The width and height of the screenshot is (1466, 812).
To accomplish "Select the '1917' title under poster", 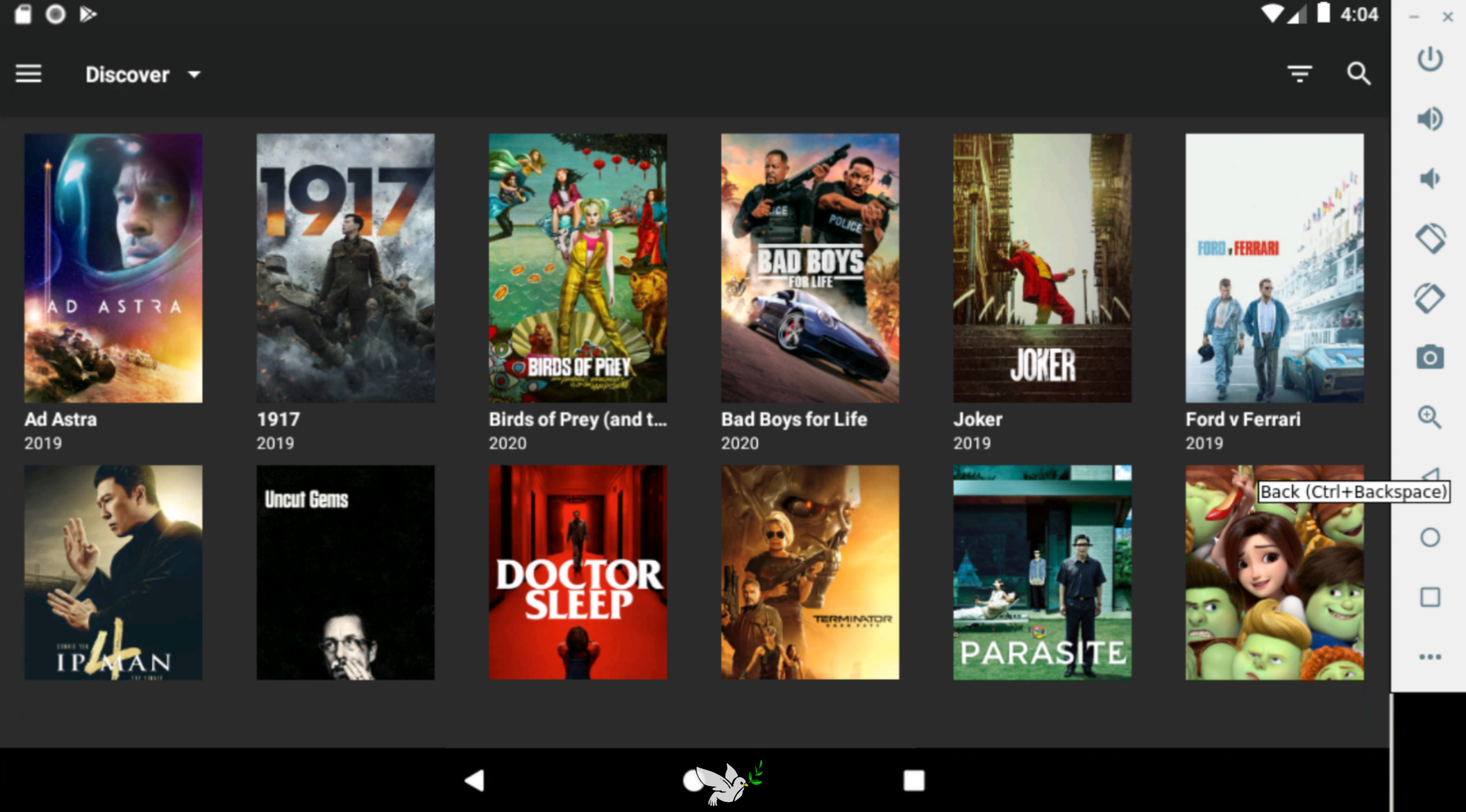I will [x=278, y=419].
